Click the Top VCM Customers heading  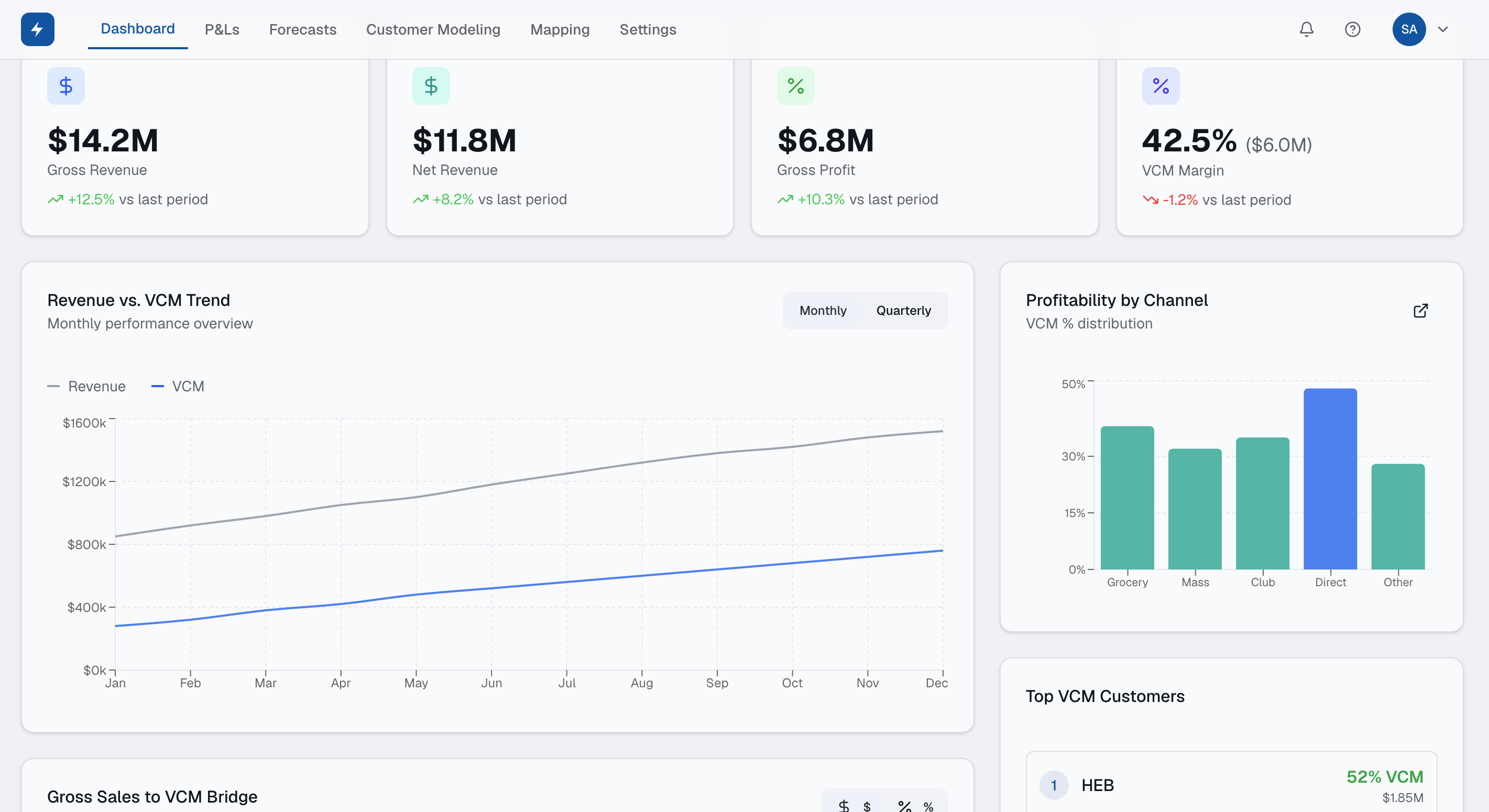coord(1105,696)
